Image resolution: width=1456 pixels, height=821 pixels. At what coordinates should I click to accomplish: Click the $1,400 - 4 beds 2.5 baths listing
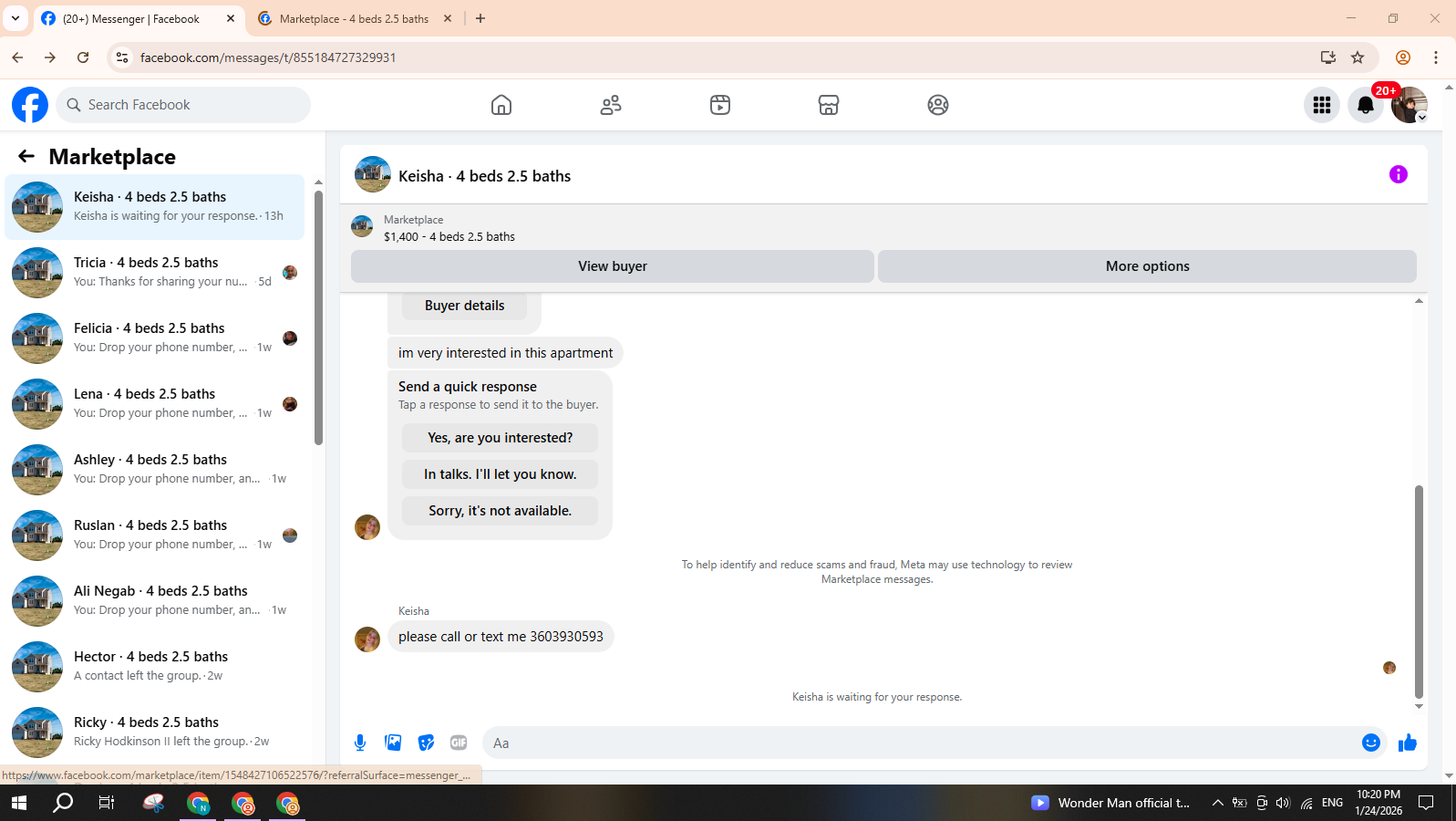[449, 236]
